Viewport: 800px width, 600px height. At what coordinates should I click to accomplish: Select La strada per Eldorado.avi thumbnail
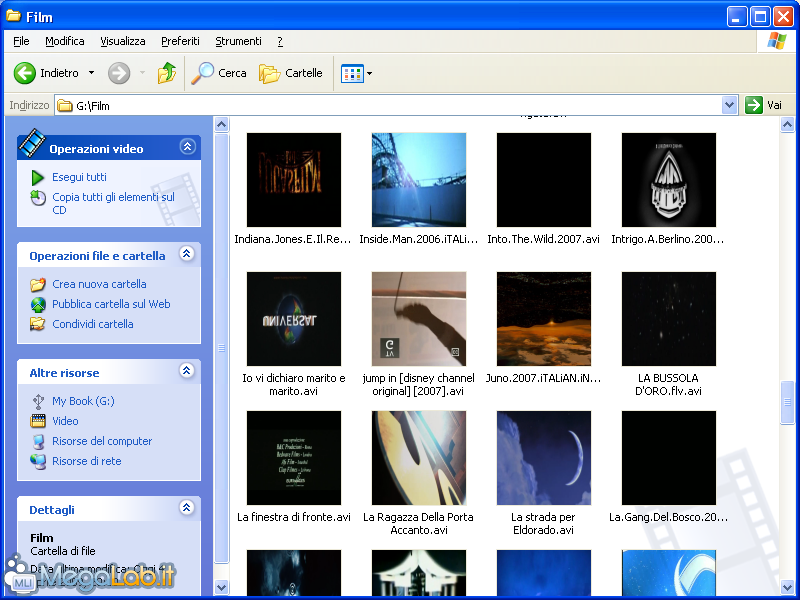click(x=544, y=458)
